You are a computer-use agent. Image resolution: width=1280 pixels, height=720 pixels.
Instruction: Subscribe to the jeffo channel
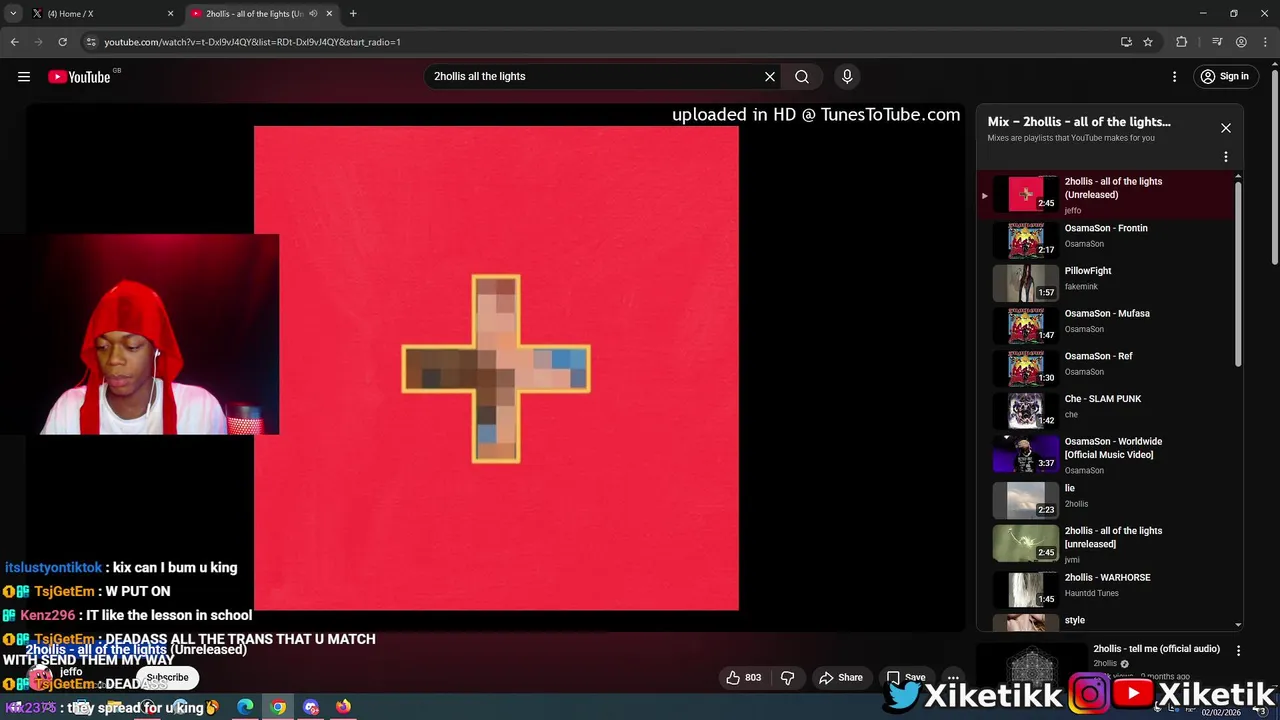167,677
